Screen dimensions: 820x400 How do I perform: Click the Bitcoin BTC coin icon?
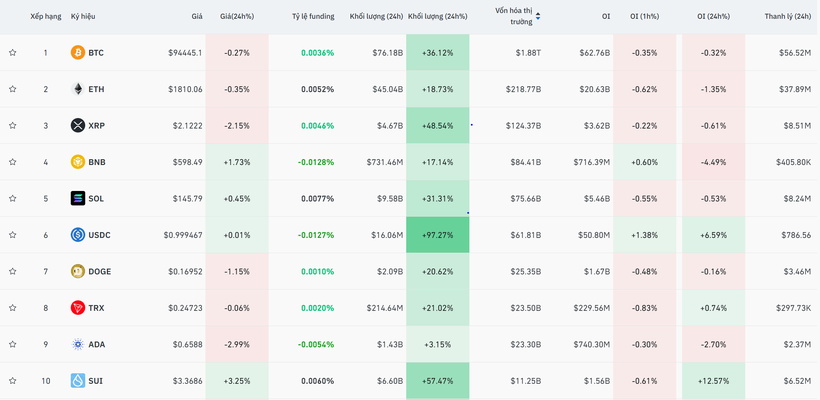pos(77,52)
